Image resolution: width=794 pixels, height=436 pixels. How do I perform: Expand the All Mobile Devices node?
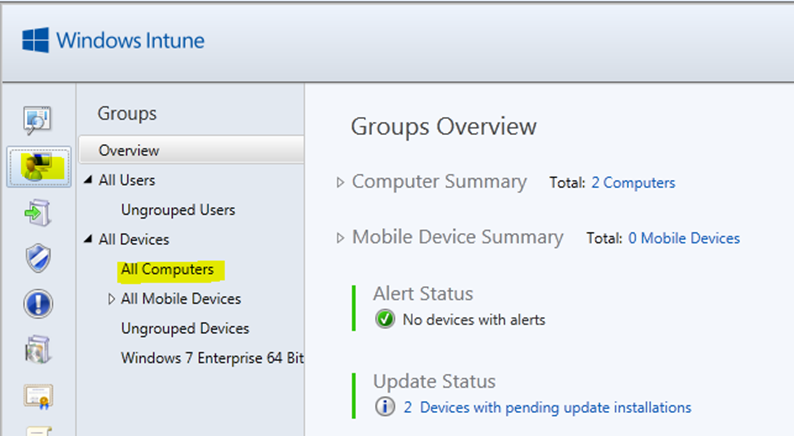pyautogui.click(x=111, y=299)
